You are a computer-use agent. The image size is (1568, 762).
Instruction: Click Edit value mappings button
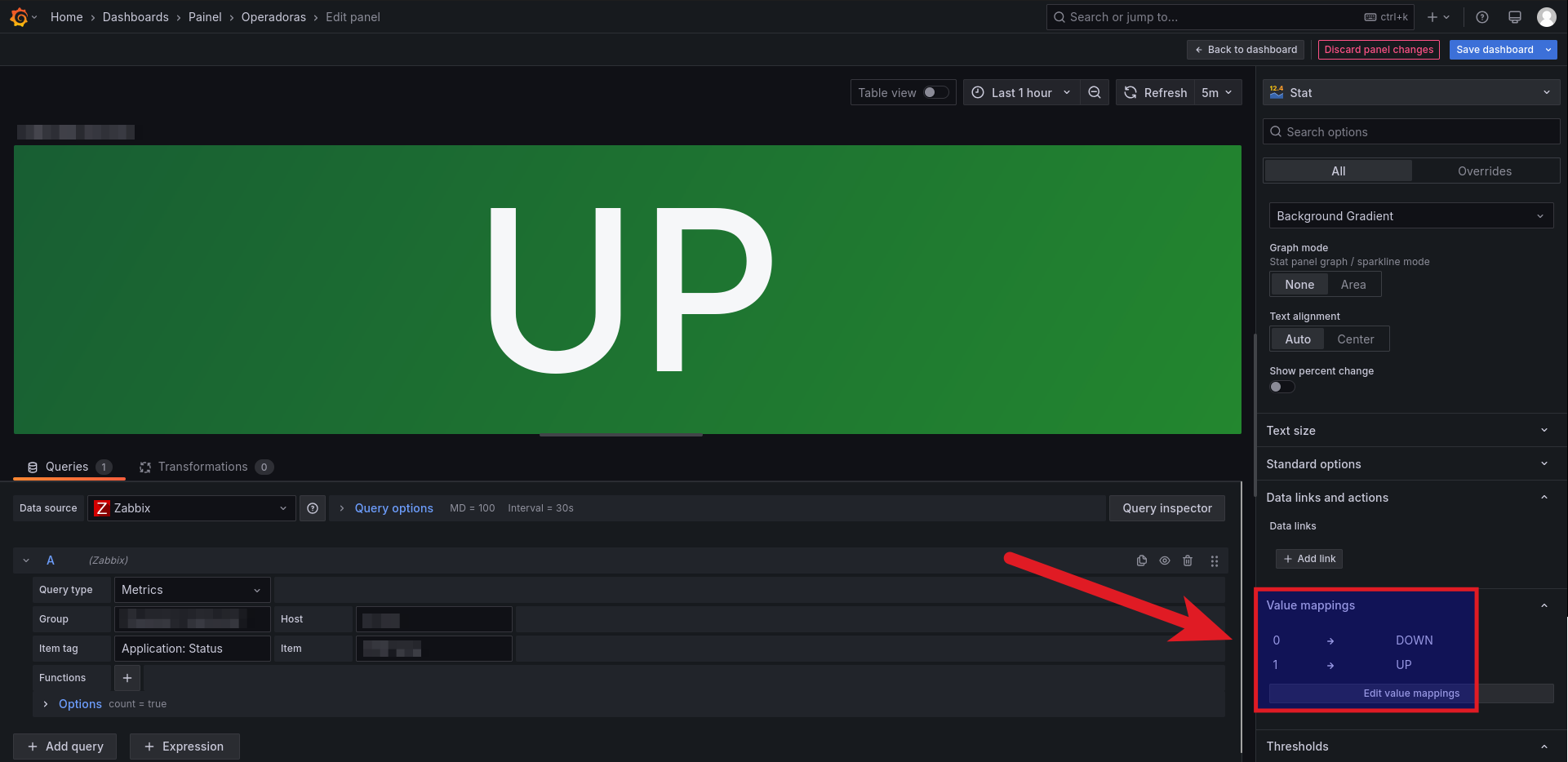pyautogui.click(x=1410, y=693)
